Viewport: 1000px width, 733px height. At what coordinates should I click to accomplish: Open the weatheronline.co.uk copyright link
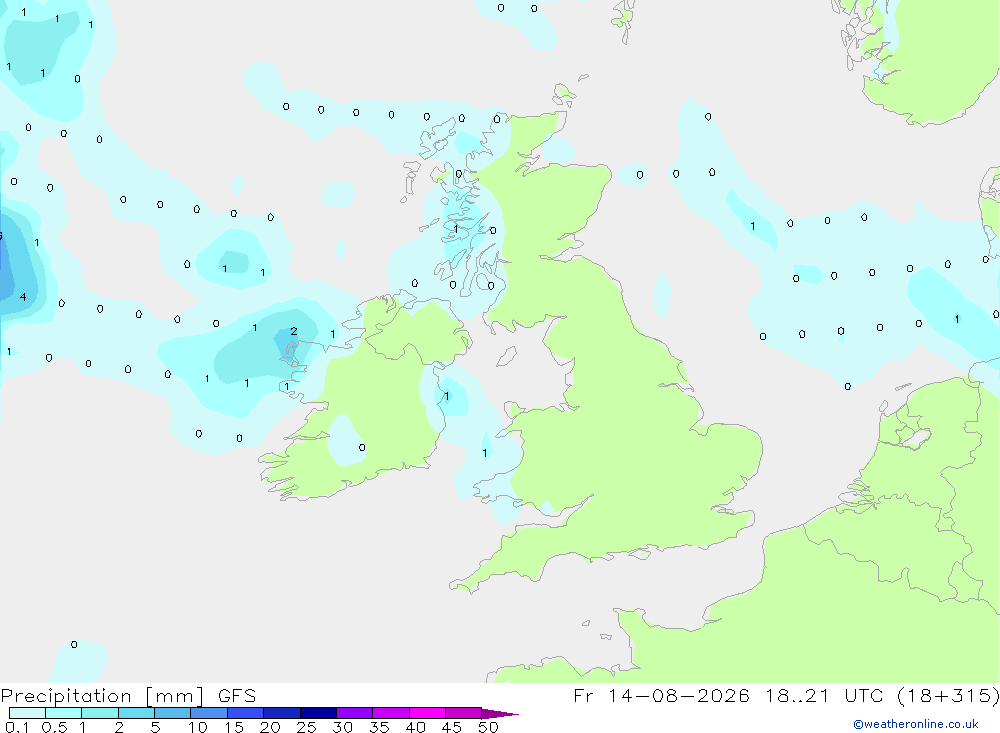[916, 724]
